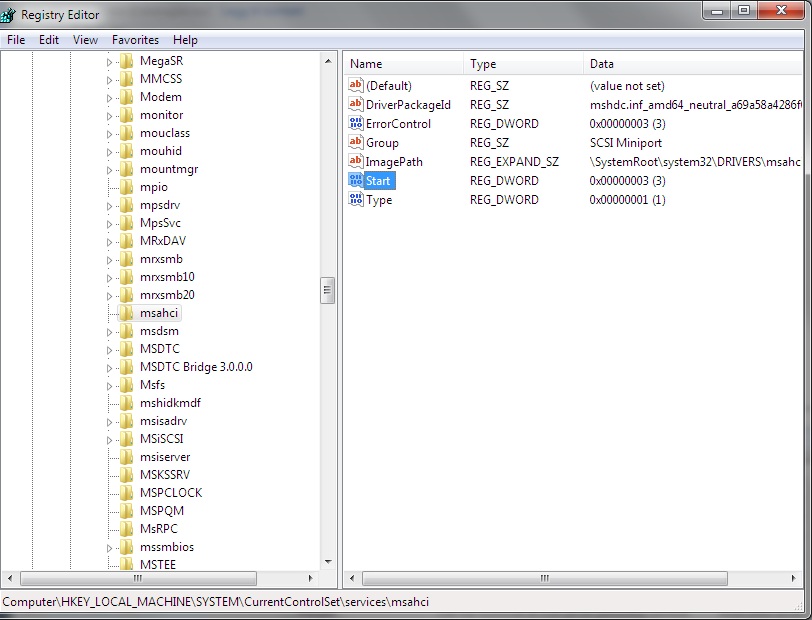Click the folder icon next to msiserver
Viewport: 812px width, 620px height.
(x=126, y=457)
